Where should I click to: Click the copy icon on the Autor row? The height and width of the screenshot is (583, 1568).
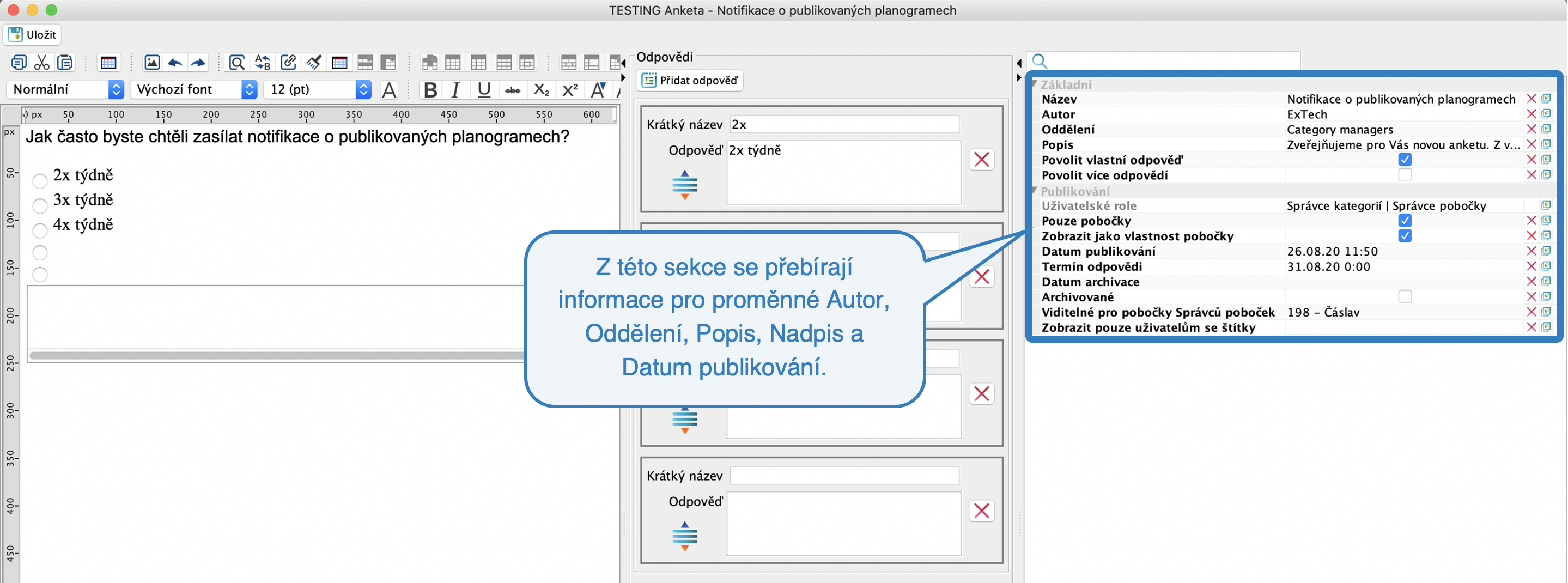tap(1546, 114)
